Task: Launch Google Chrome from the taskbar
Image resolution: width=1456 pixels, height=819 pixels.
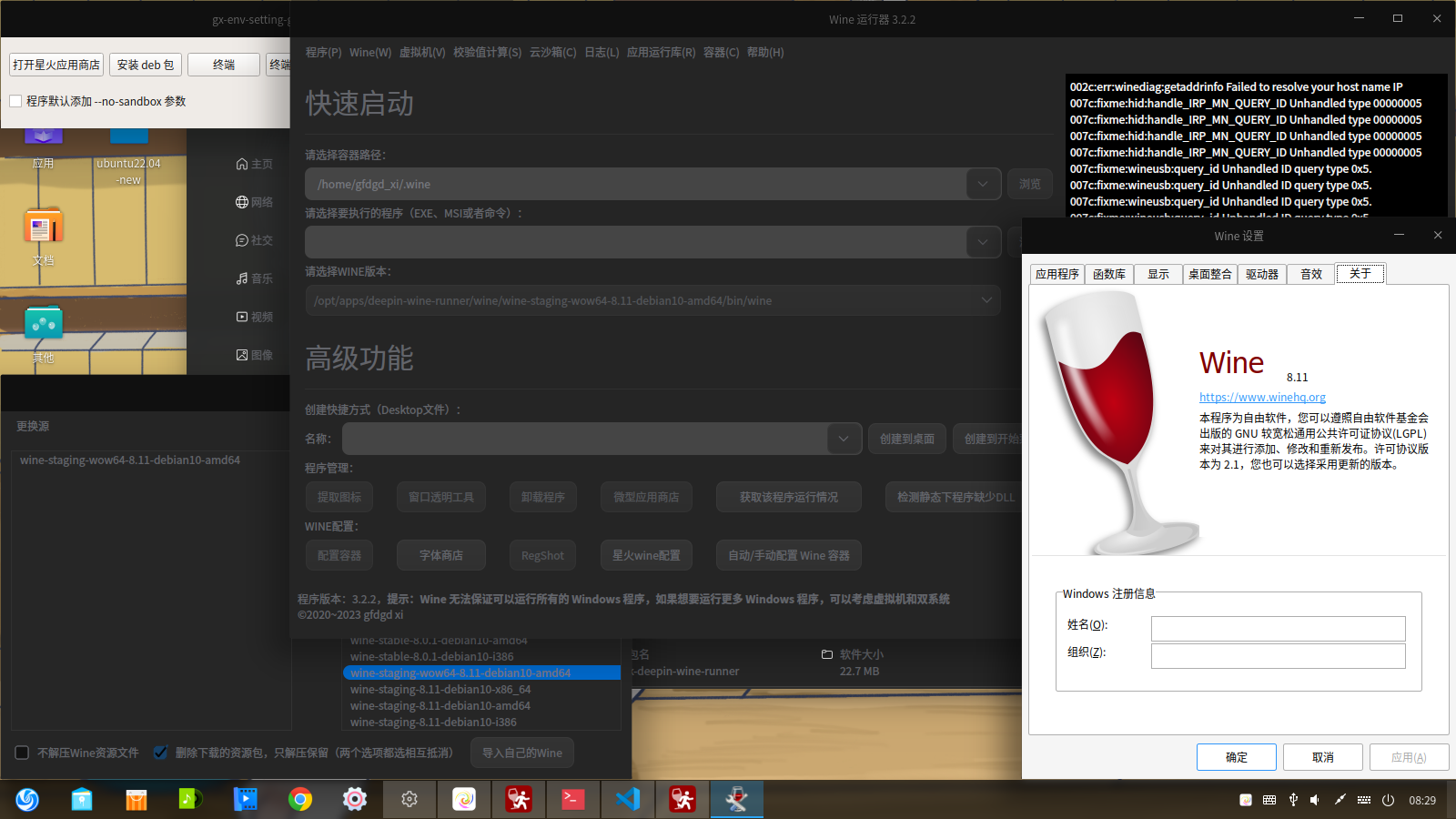Action: point(300,799)
